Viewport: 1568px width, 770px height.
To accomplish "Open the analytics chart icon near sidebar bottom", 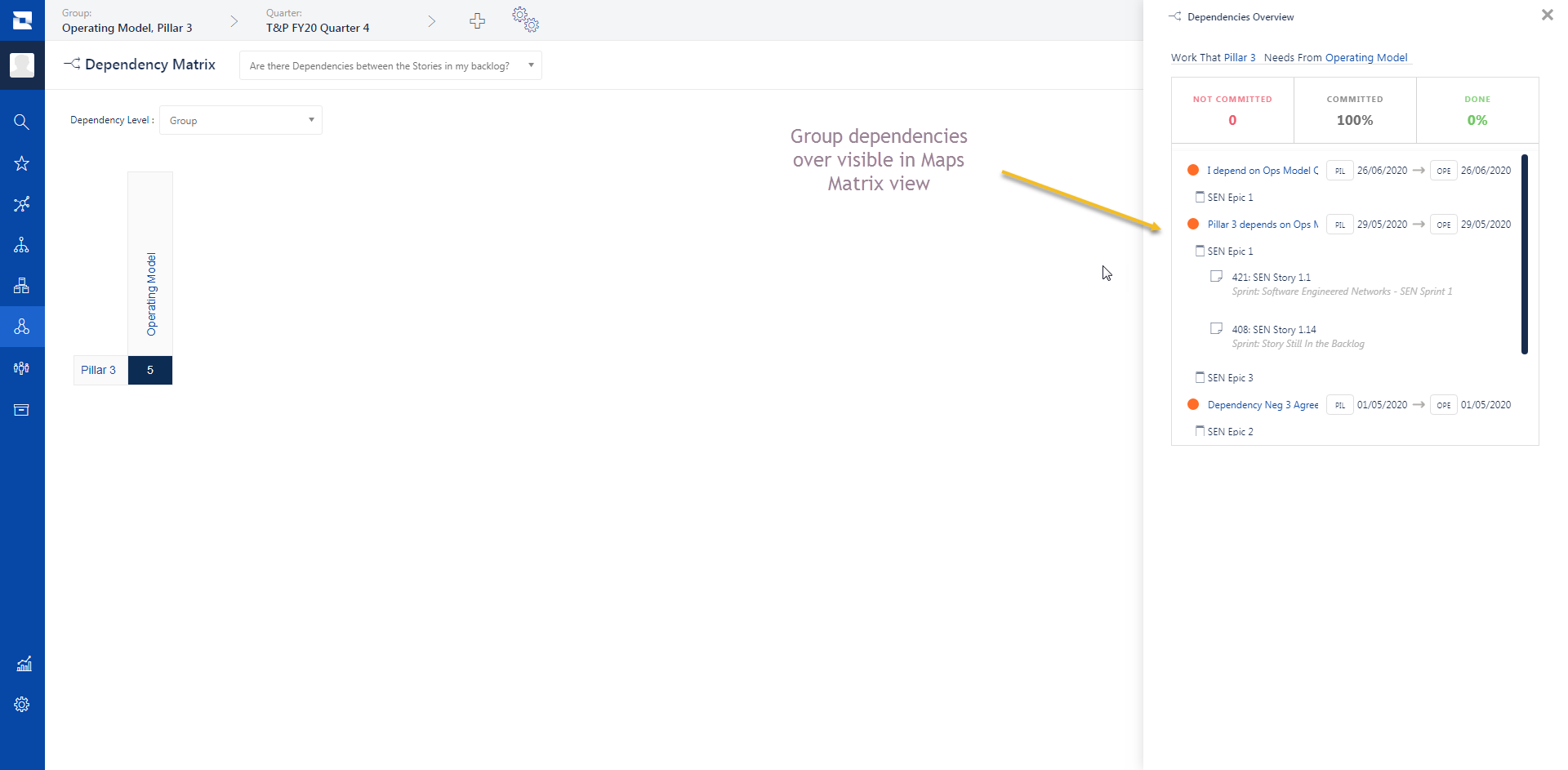I will coord(22,664).
